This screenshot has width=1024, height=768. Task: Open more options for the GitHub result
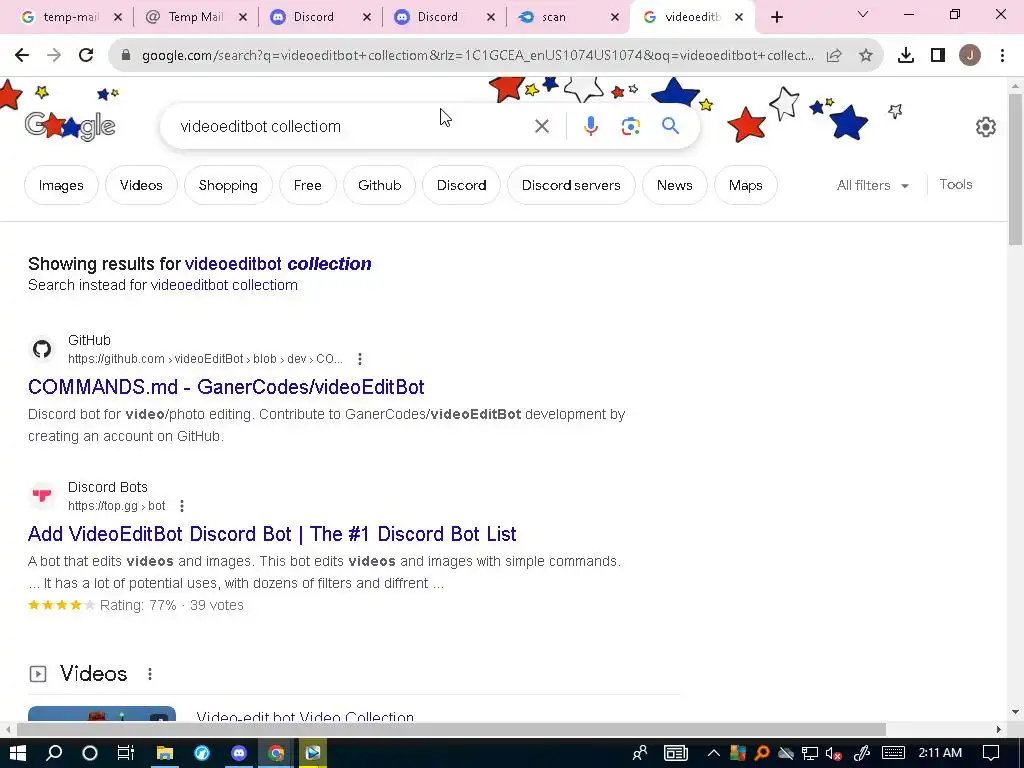[360, 359]
